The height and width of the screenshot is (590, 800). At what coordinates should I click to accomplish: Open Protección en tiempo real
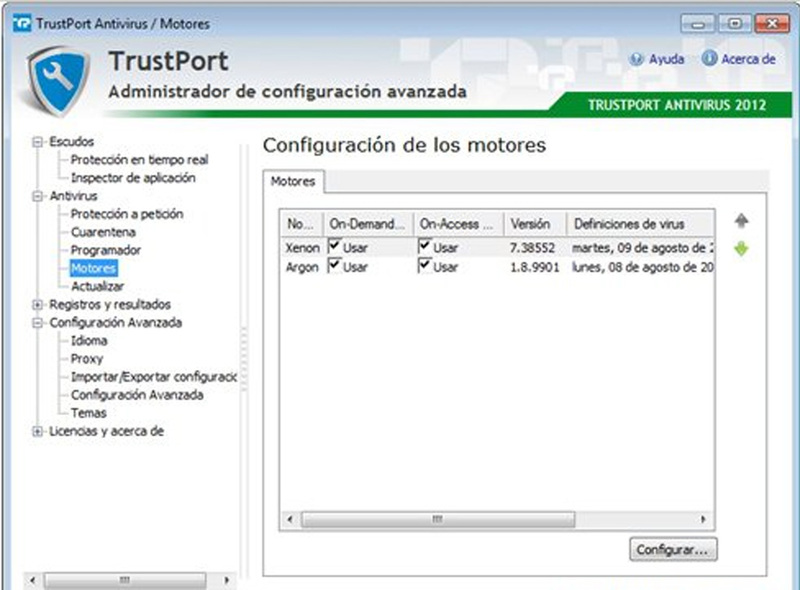(x=139, y=160)
